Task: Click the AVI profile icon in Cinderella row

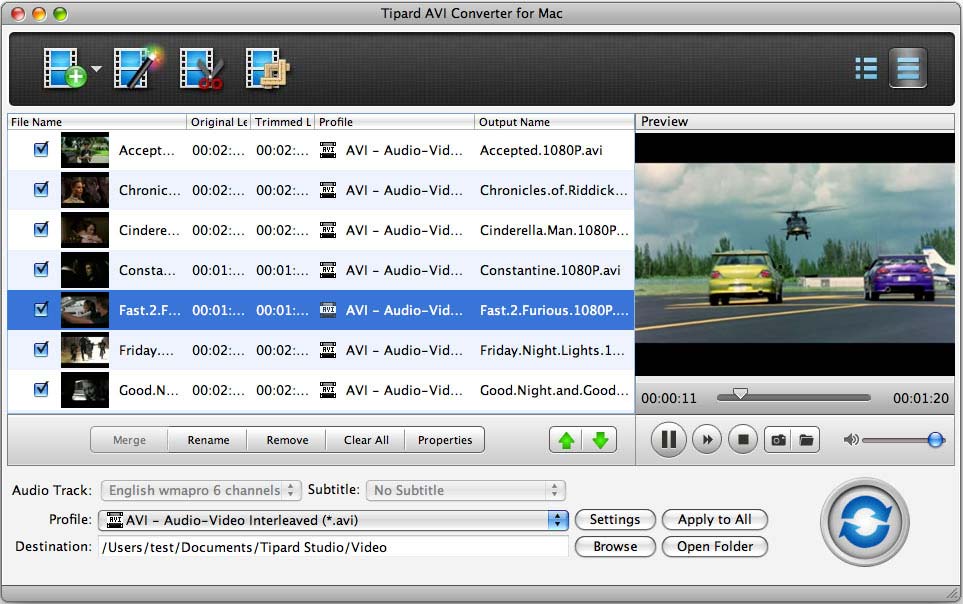Action: (328, 230)
